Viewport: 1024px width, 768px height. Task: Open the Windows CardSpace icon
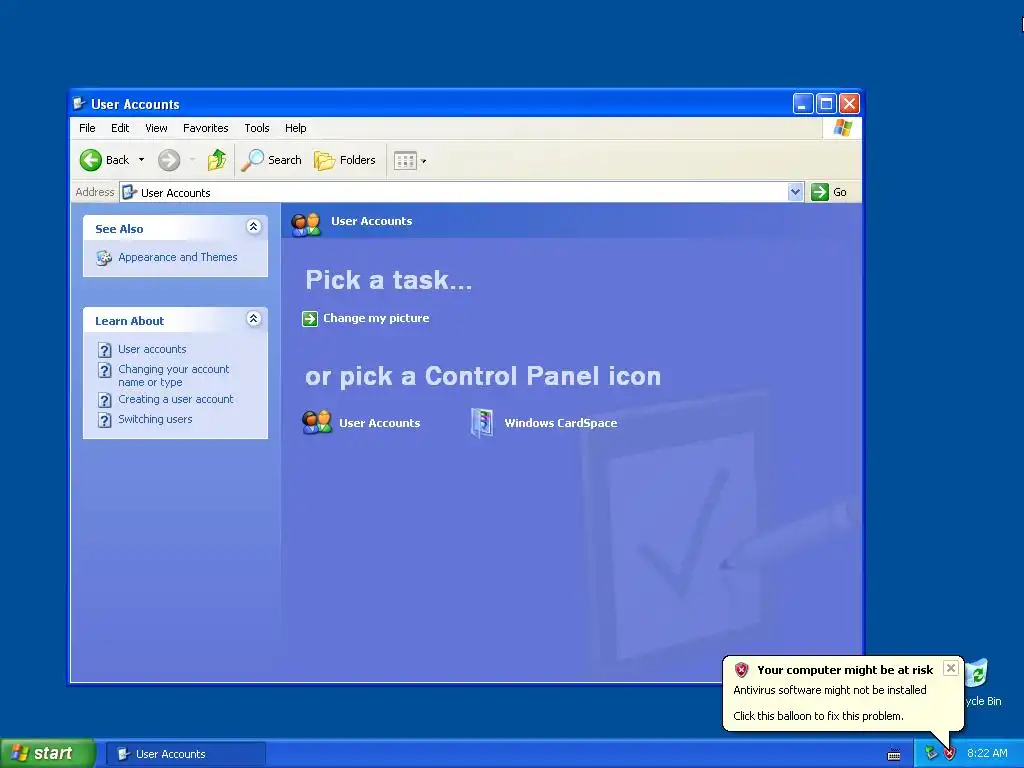[482, 423]
